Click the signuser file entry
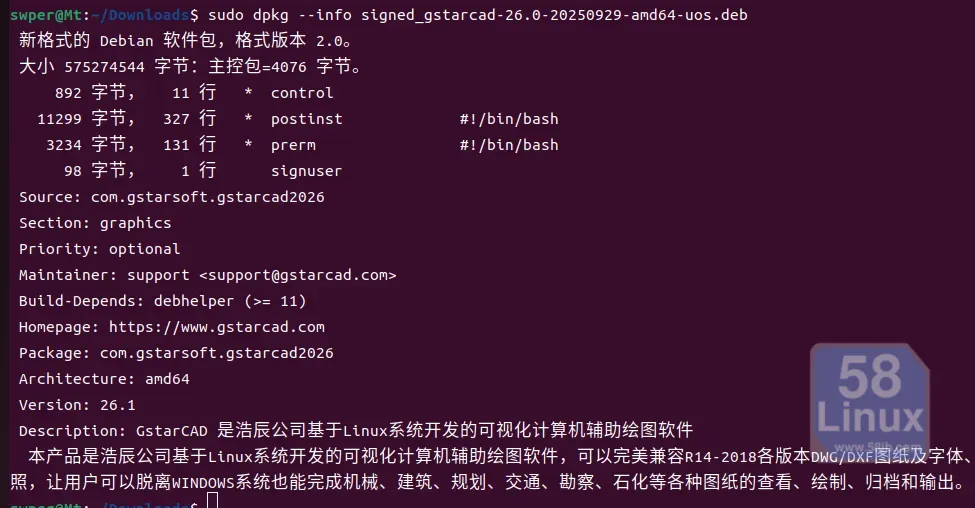Screen dimensions: 975x508 coord(306,171)
